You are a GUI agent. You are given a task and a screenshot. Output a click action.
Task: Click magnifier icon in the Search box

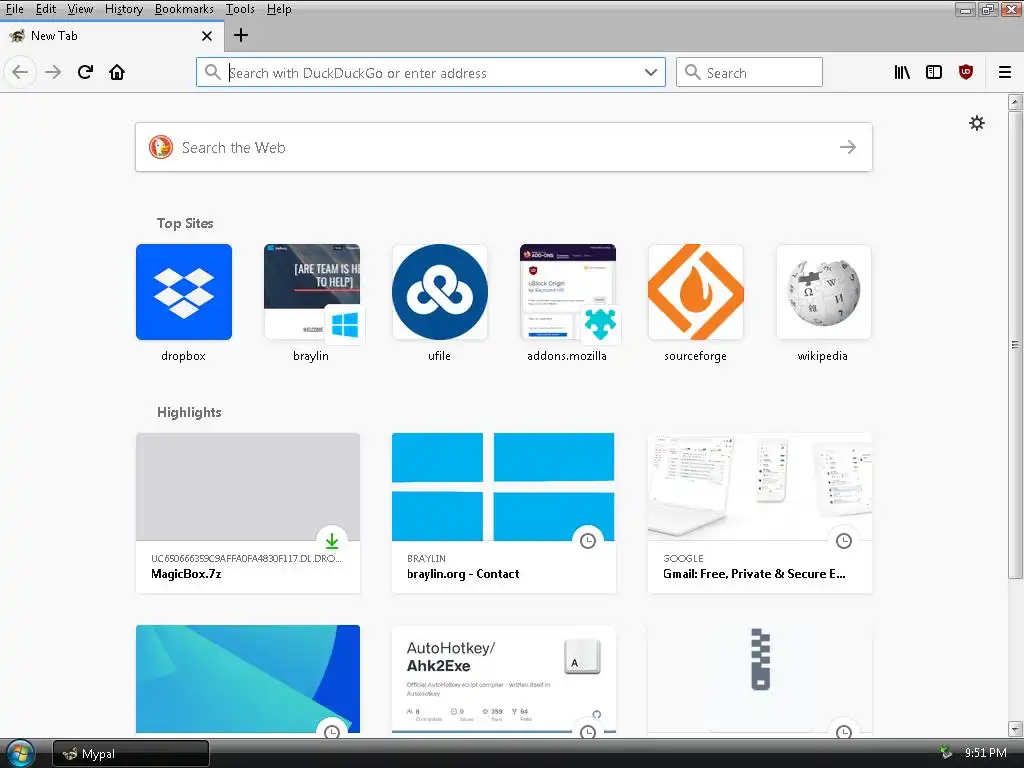point(692,72)
